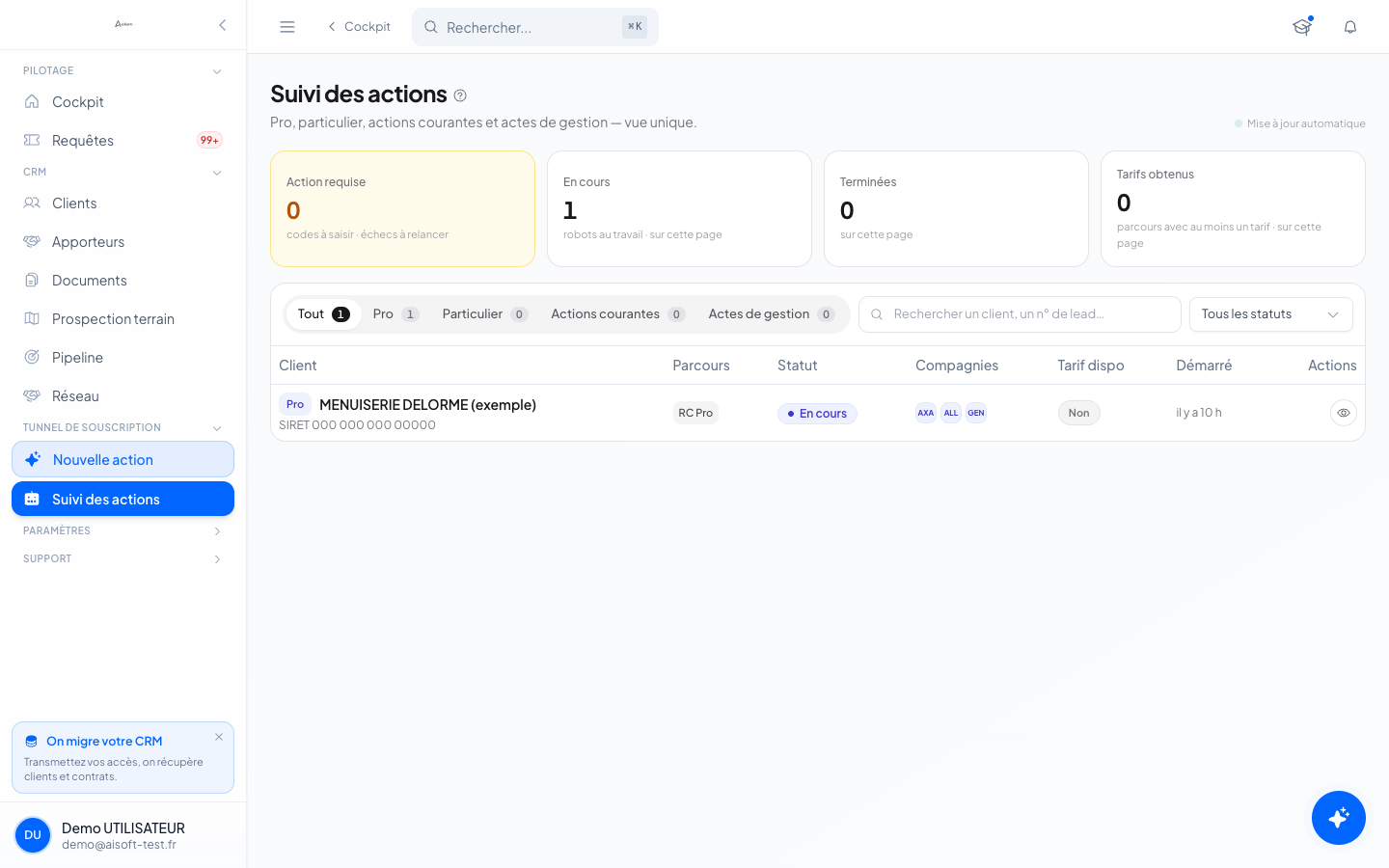Viewport: 1389px width, 868px height.
Task: Click the 'Terminées' summary card
Action: click(956, 208)
